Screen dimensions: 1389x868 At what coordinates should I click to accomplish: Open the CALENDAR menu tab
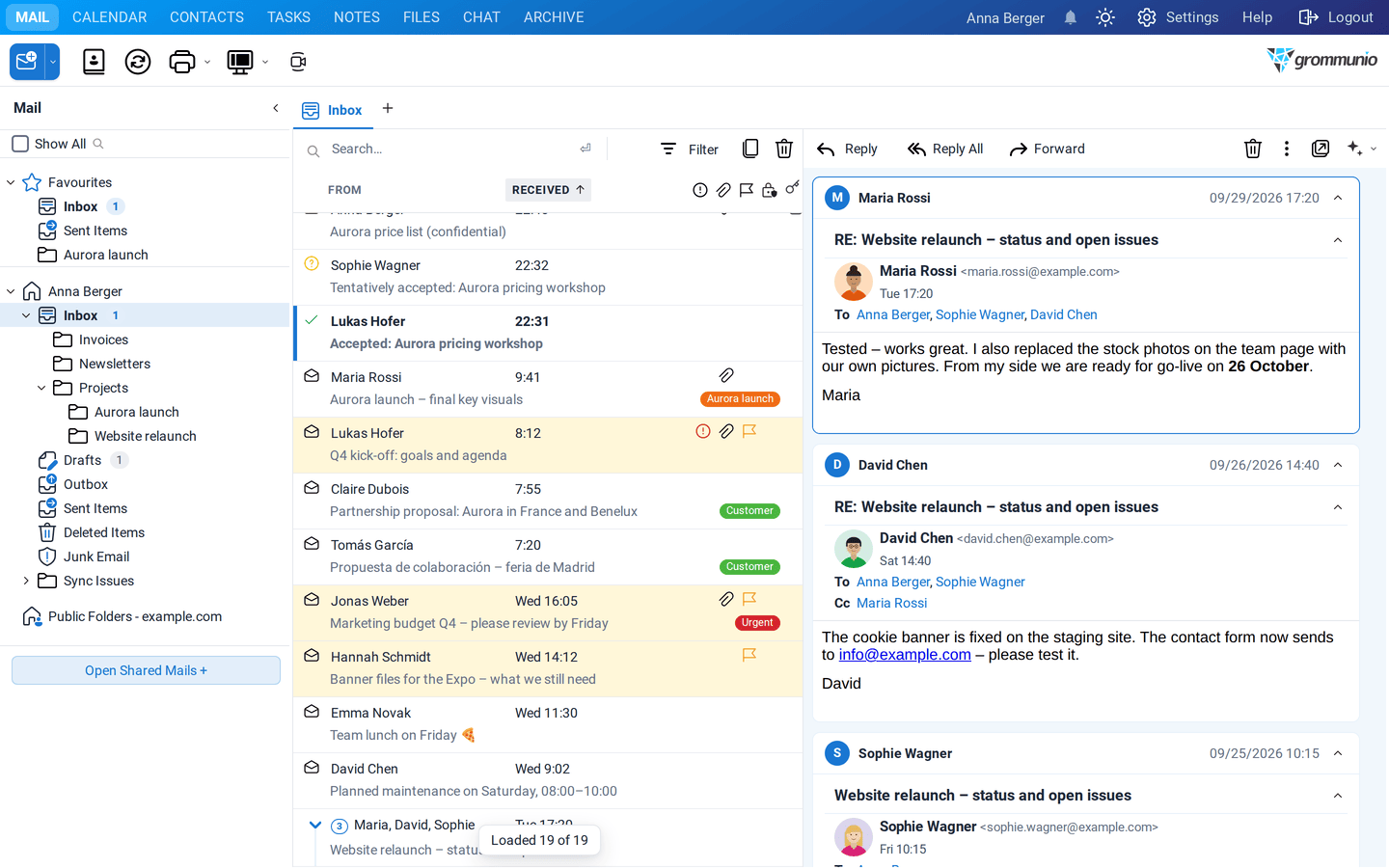[110, 17]
